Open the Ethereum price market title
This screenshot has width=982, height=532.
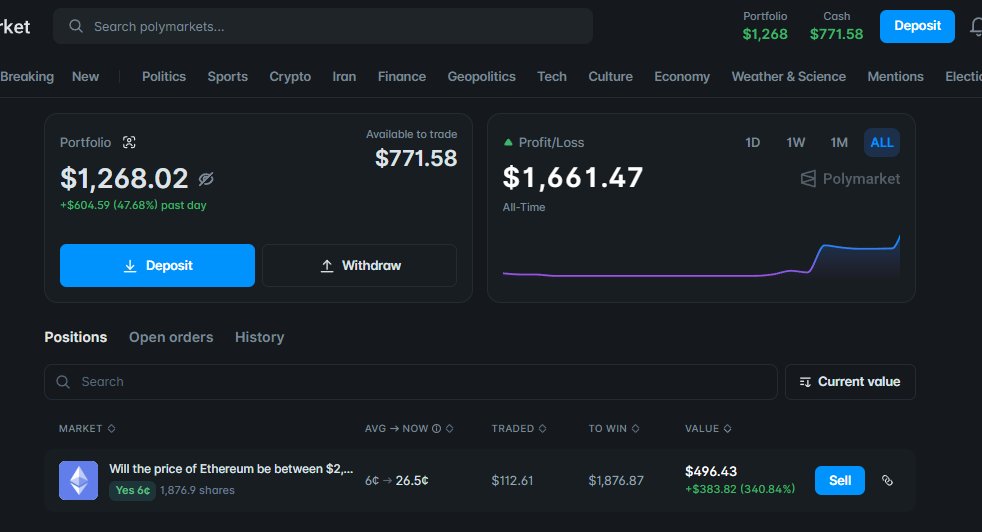pos(231,469)
